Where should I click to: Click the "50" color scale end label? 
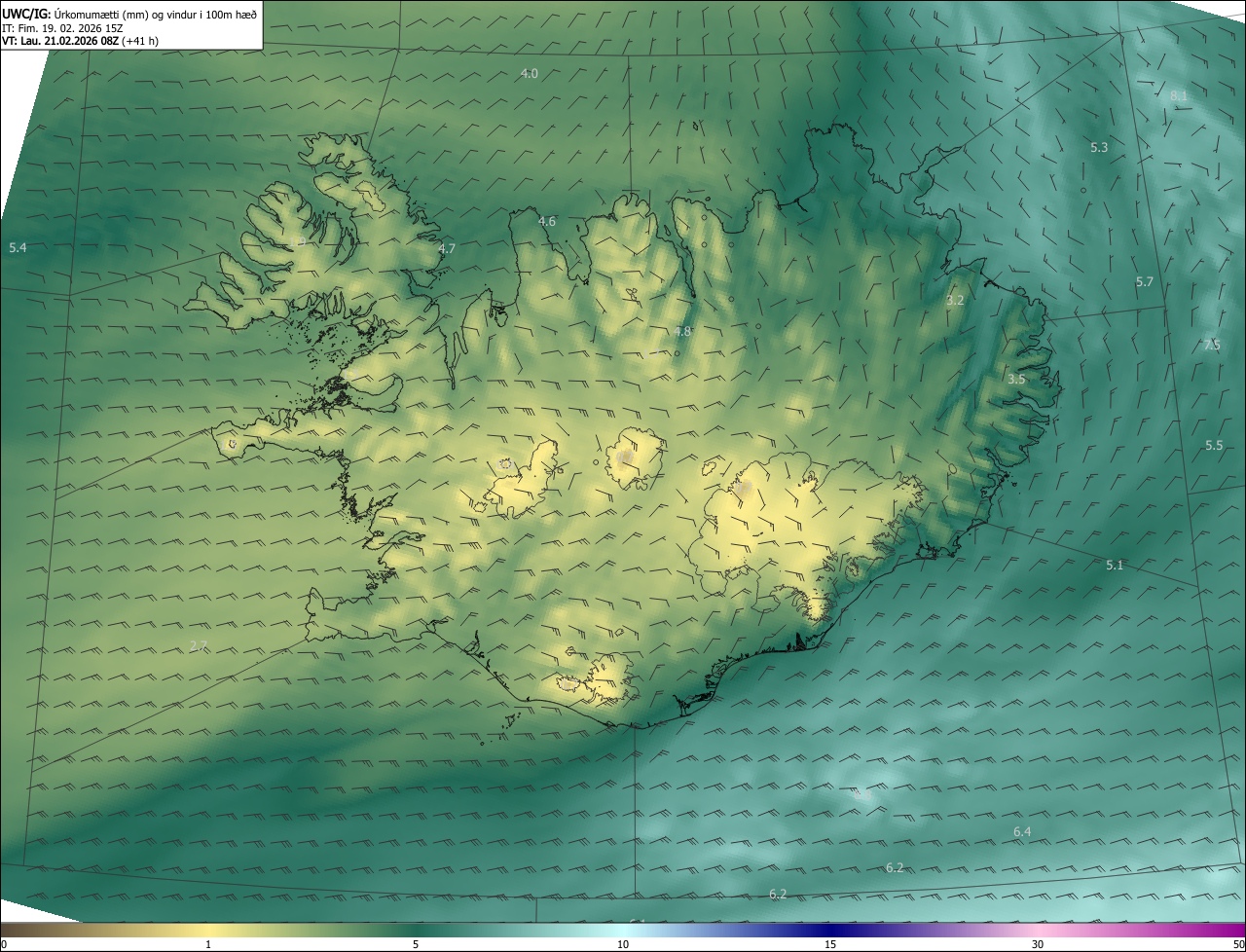[1238, 945]
